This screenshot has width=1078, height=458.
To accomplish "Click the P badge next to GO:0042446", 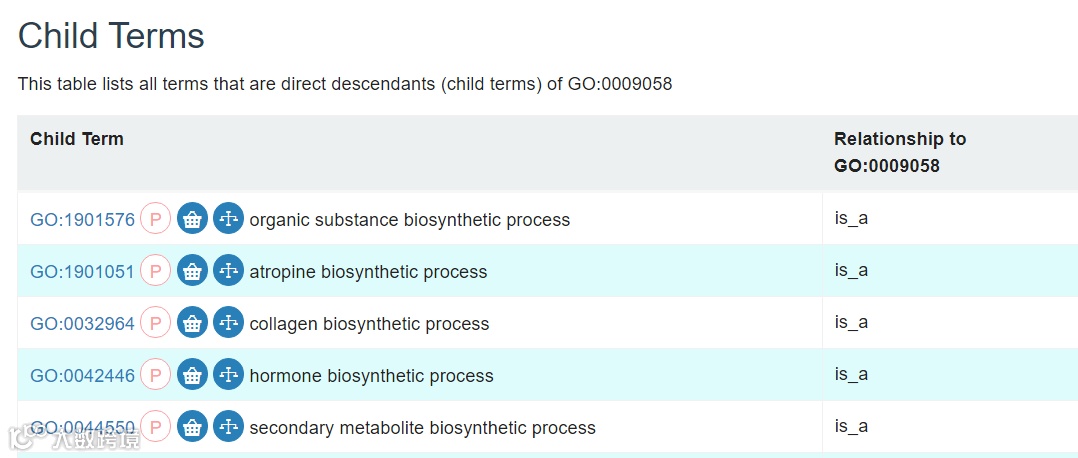I will pos(155,375).
